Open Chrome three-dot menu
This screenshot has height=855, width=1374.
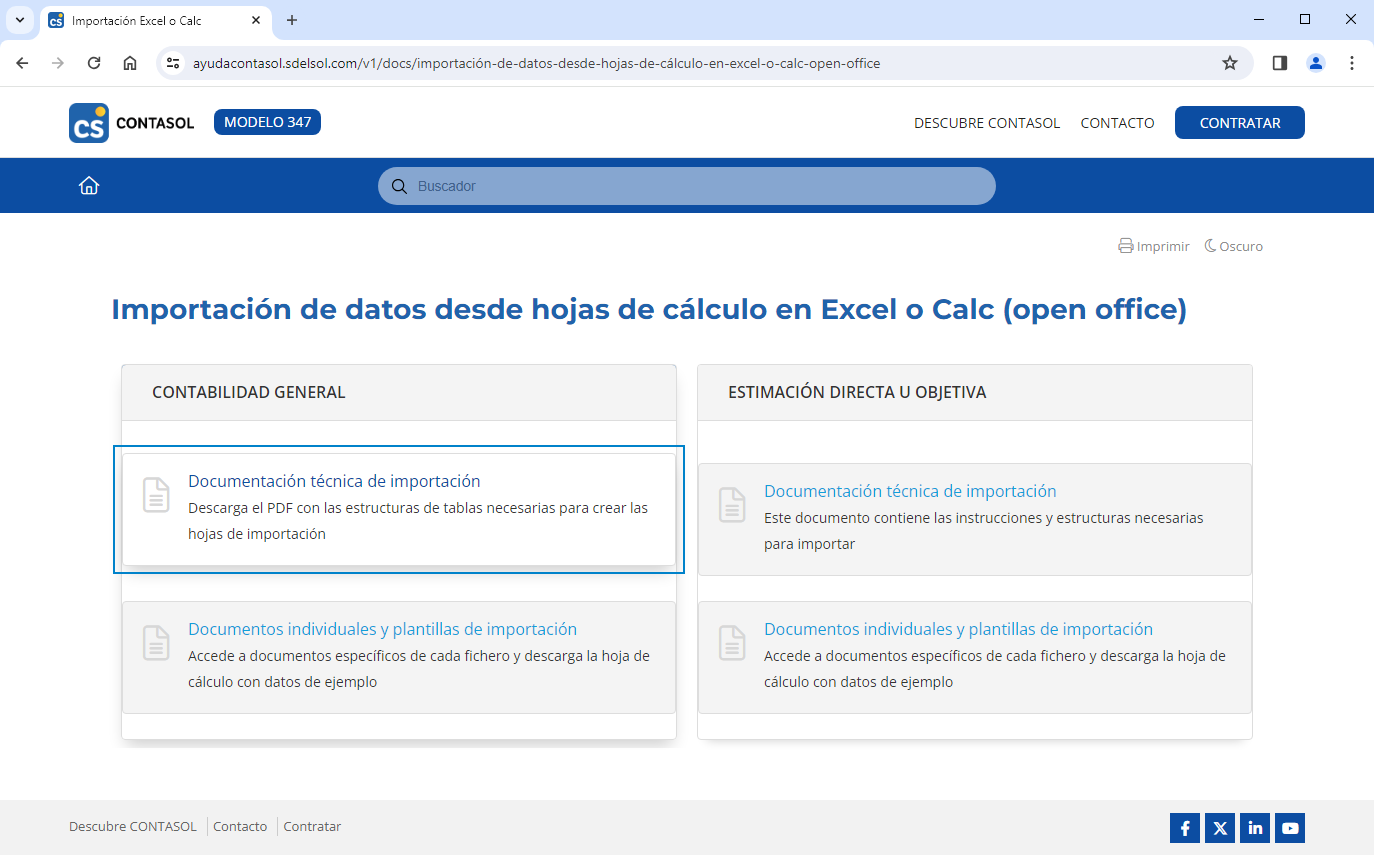click(x=1352, y=63)
